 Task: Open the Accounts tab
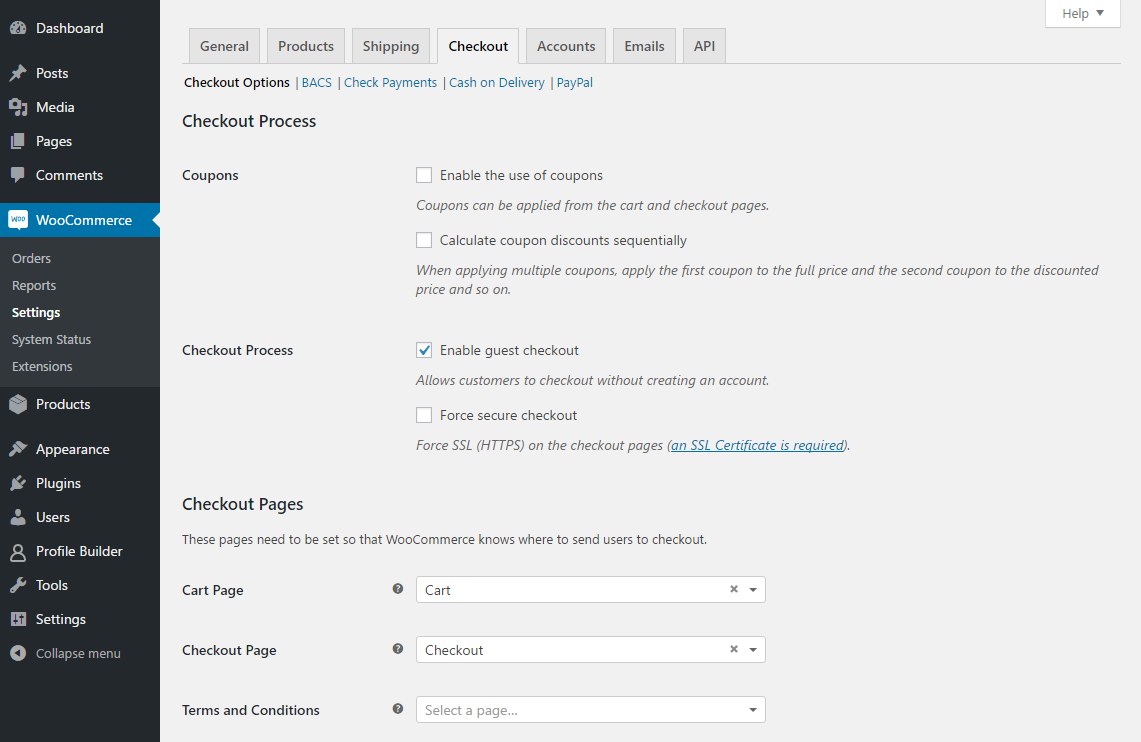coord(566,46)
